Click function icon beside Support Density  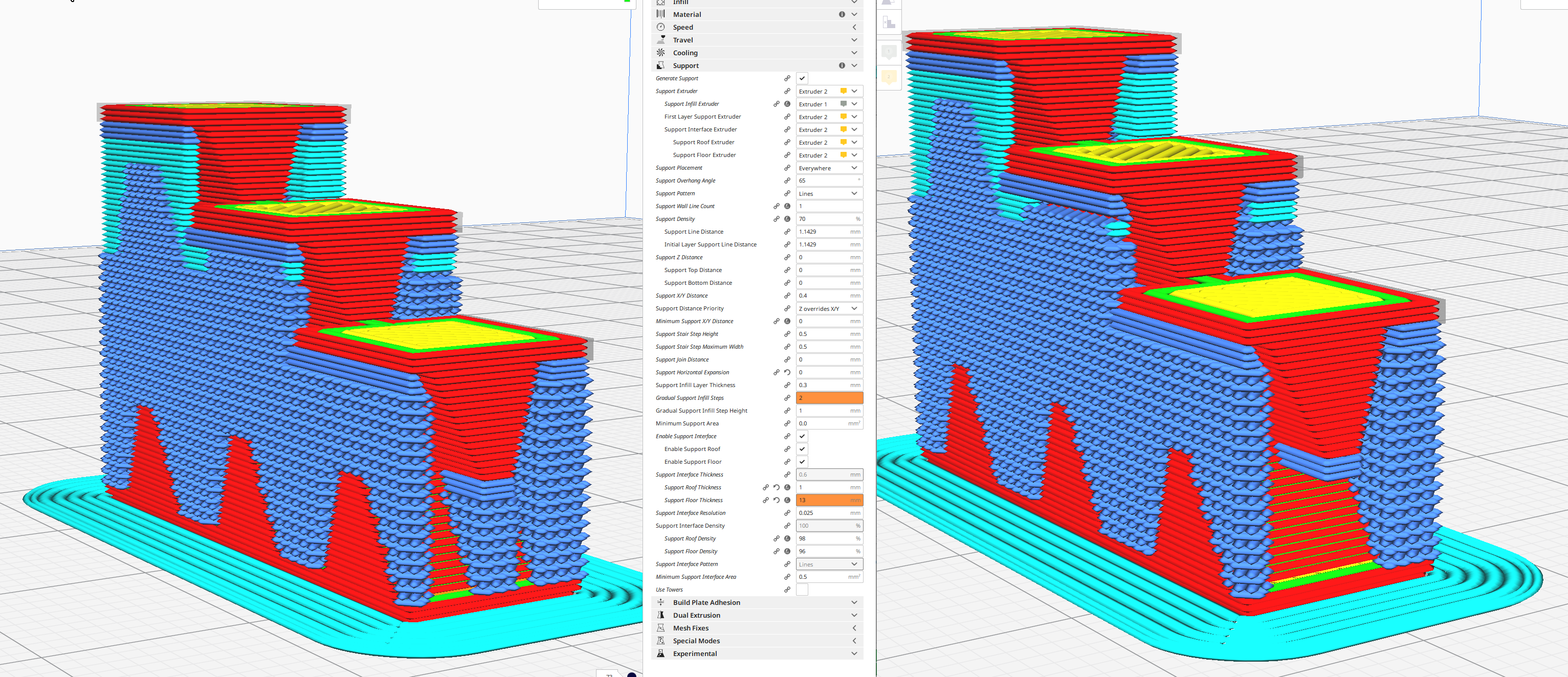pyautogui.click(x=787, y=219)
